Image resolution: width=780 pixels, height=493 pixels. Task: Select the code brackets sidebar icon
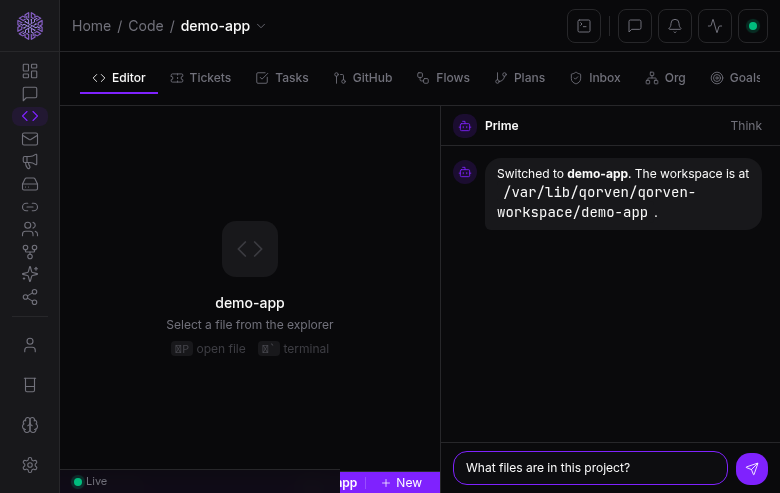pyautogui.click(x=30, y=116)
